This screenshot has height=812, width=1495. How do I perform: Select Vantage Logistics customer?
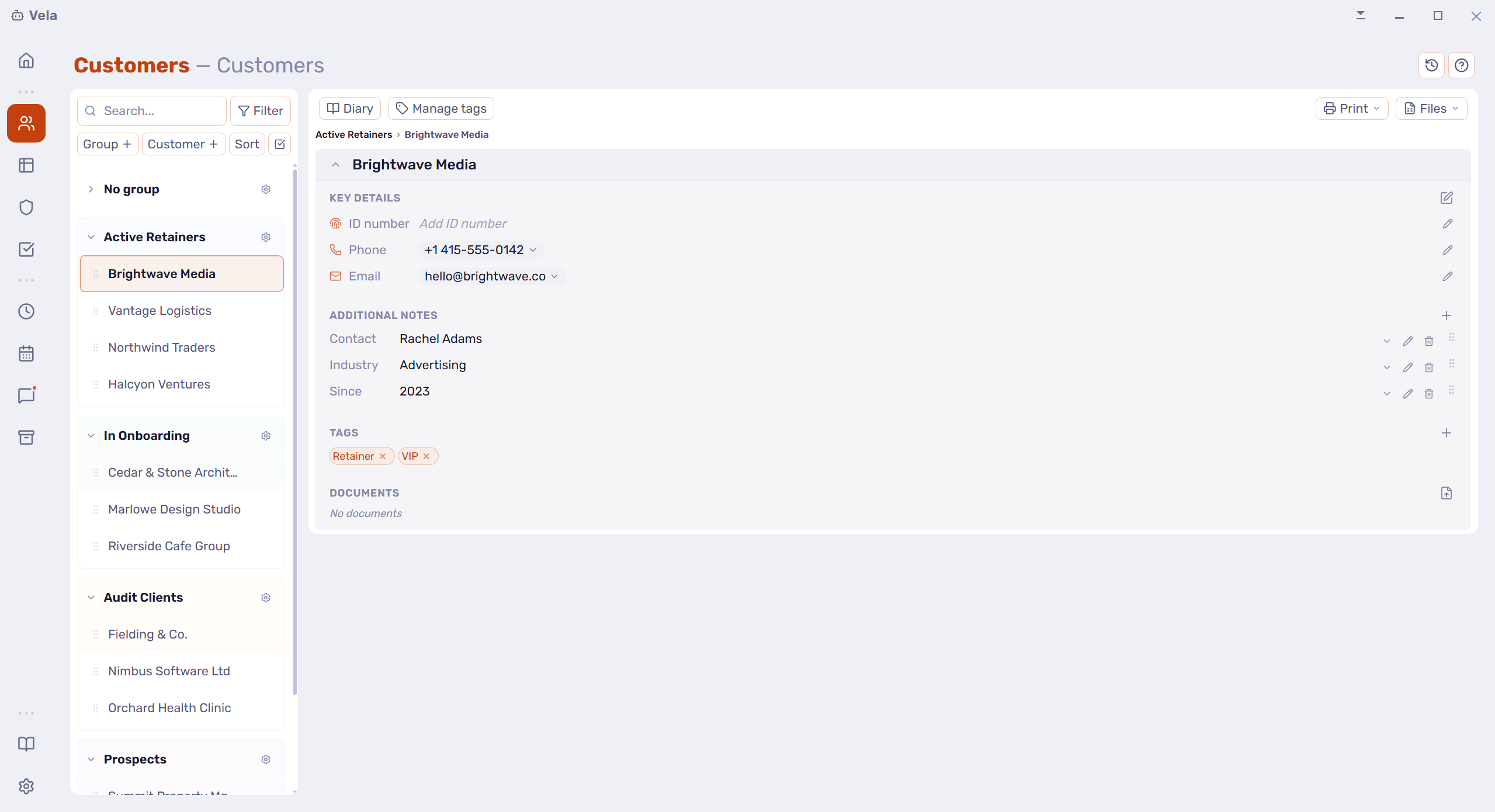tap(182, 311)
